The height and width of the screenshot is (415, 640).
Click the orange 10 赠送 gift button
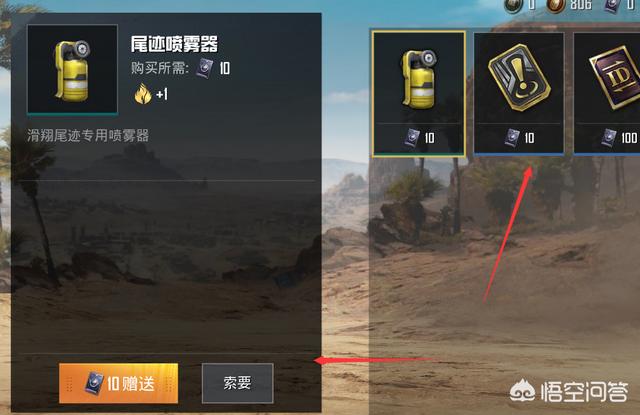click(x=118, y=383)
